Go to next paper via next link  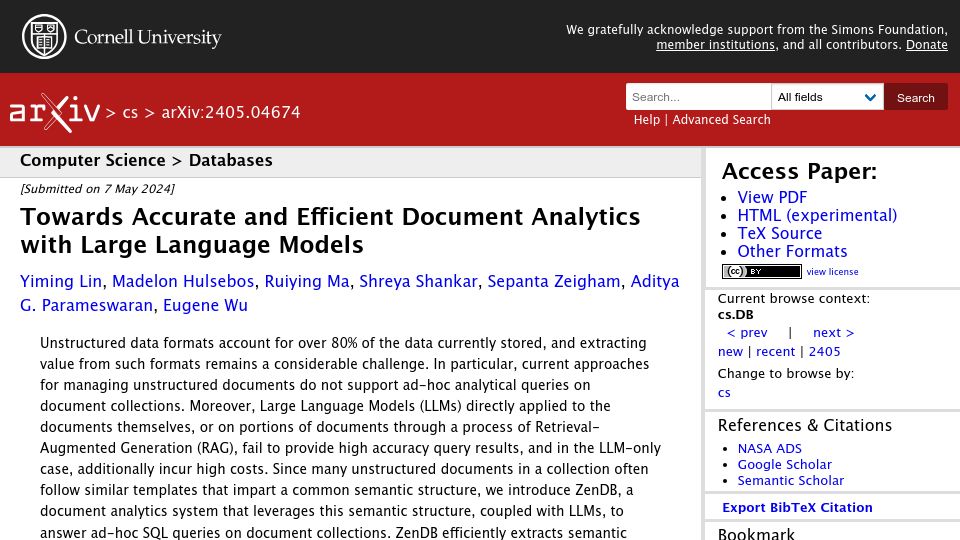pyautogui.click(x=833, y=332)
